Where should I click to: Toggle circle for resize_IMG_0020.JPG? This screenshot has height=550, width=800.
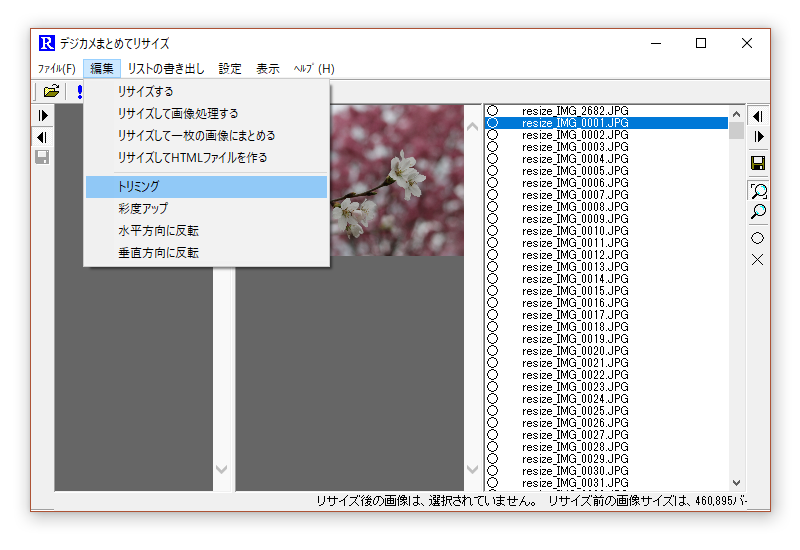tap(492, 351)
